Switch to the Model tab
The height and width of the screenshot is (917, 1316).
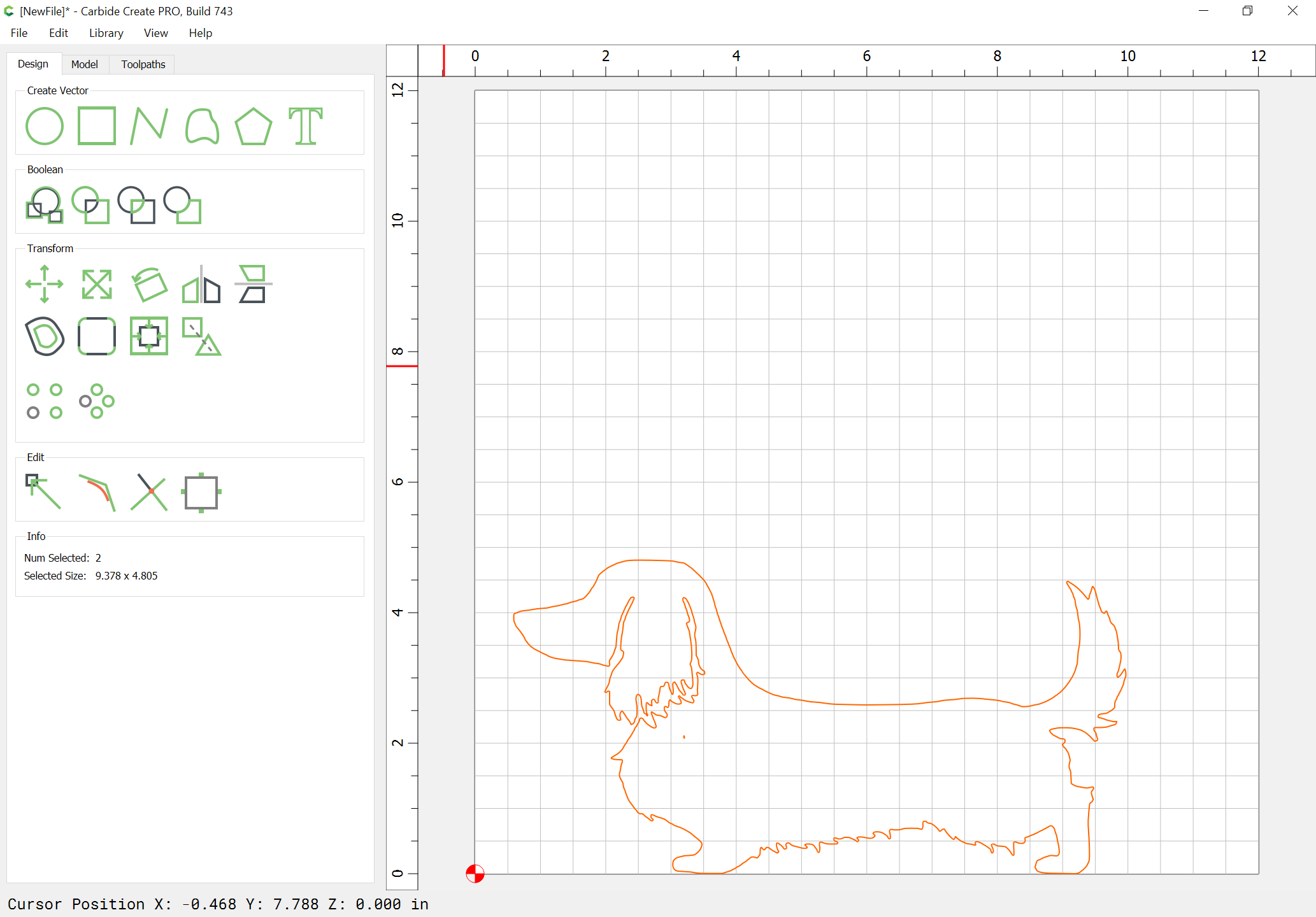(84, 64)
